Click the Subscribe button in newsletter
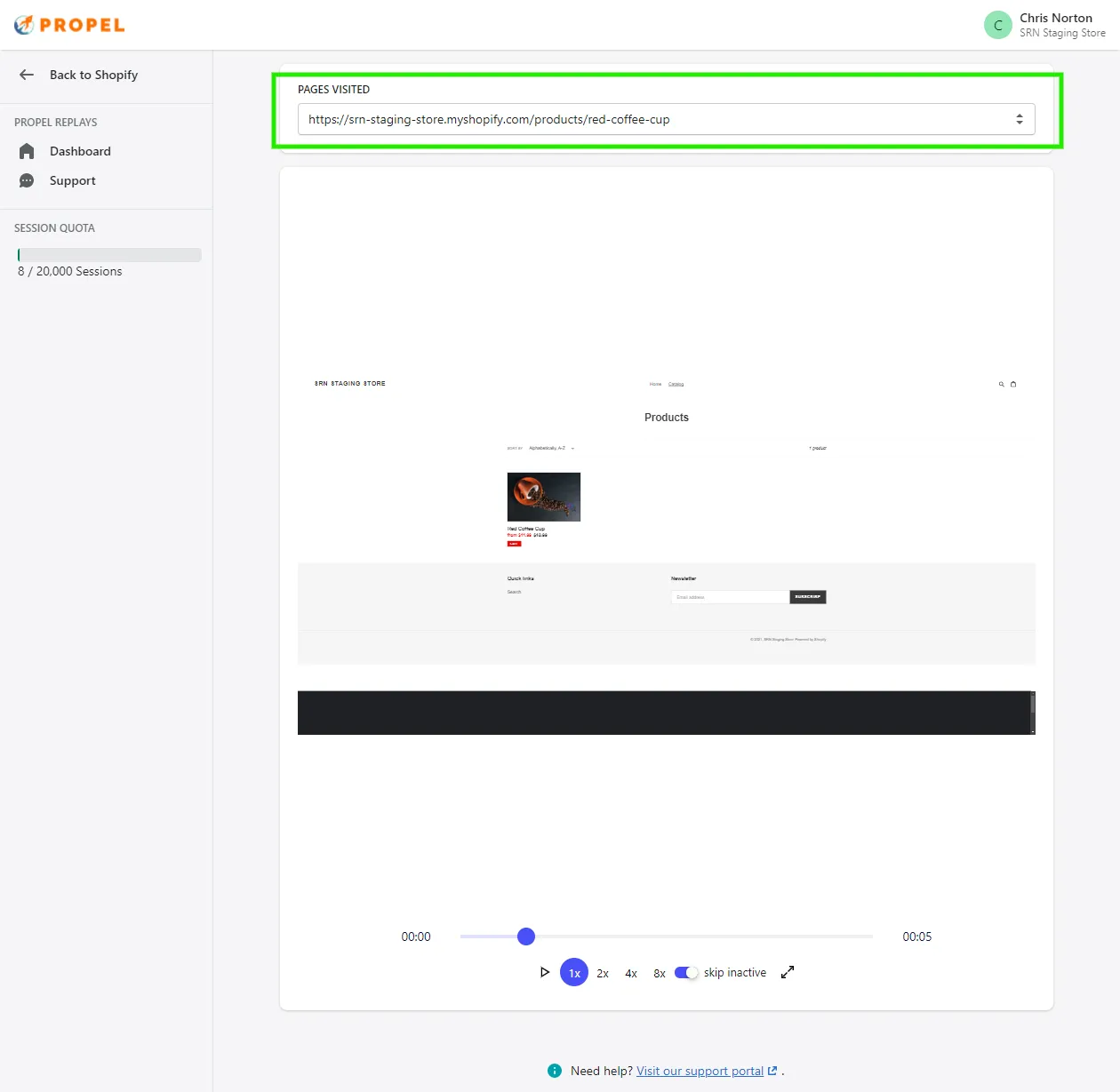 [x=808, y=597]
